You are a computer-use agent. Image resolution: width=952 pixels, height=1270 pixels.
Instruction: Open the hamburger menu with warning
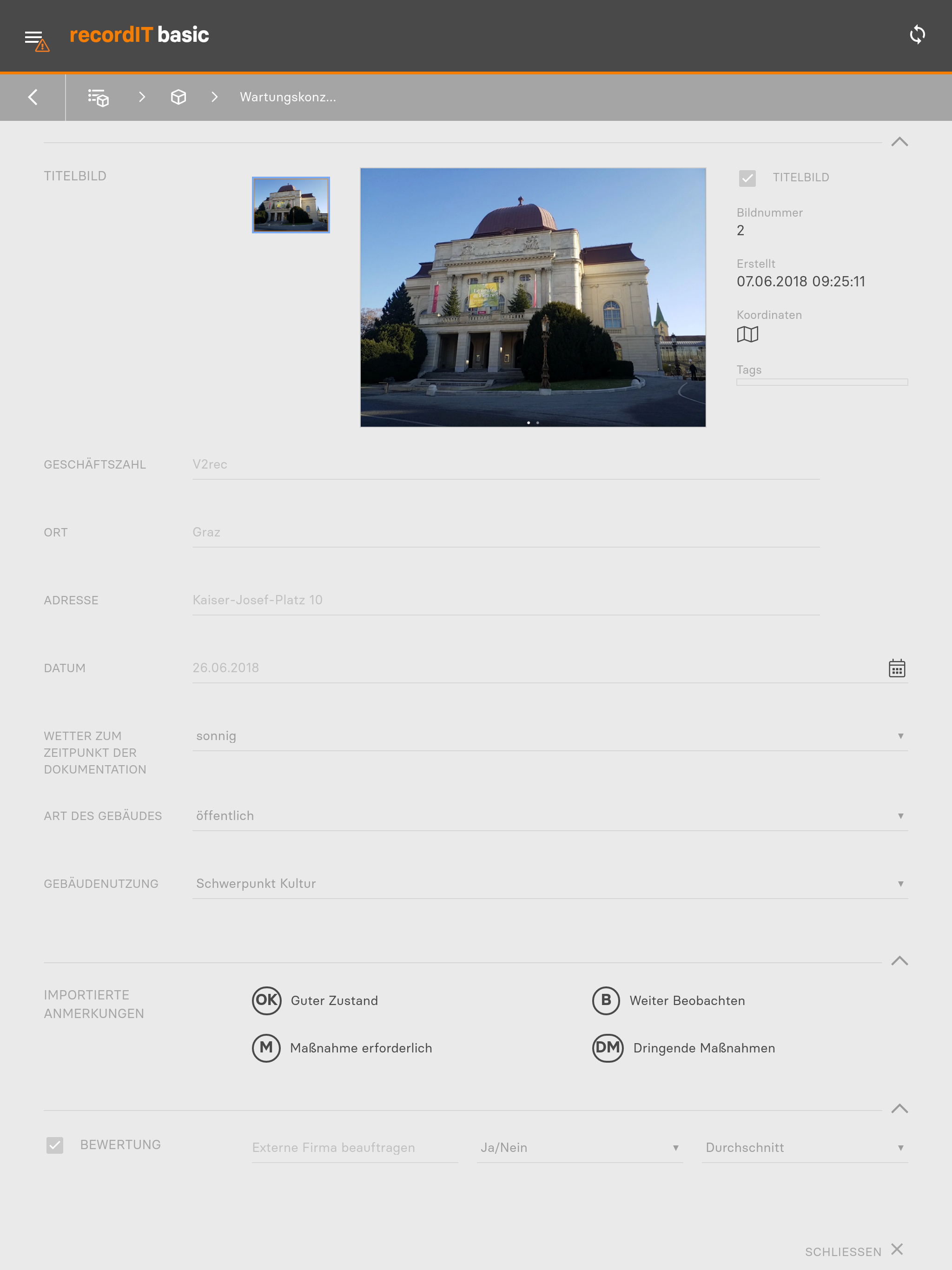click(37, 40)
